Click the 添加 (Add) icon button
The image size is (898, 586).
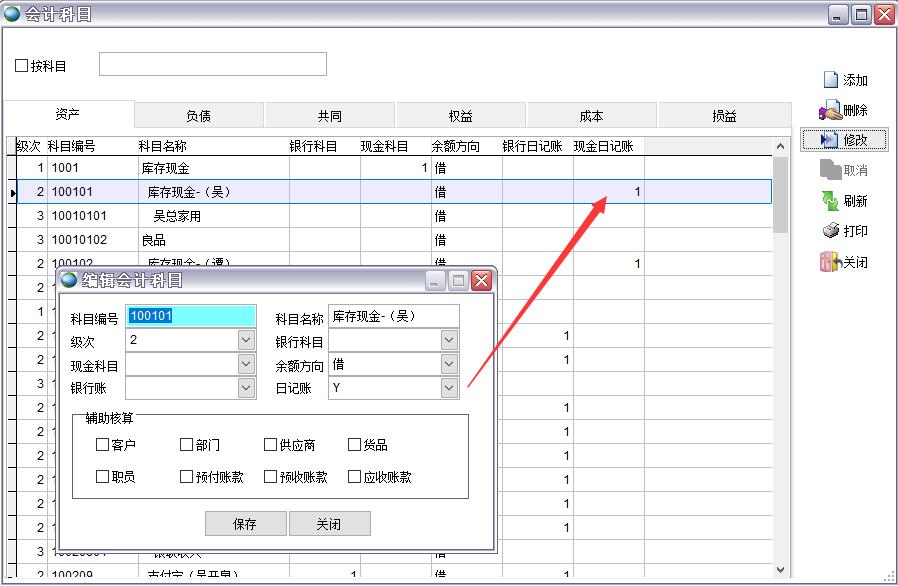830,80
